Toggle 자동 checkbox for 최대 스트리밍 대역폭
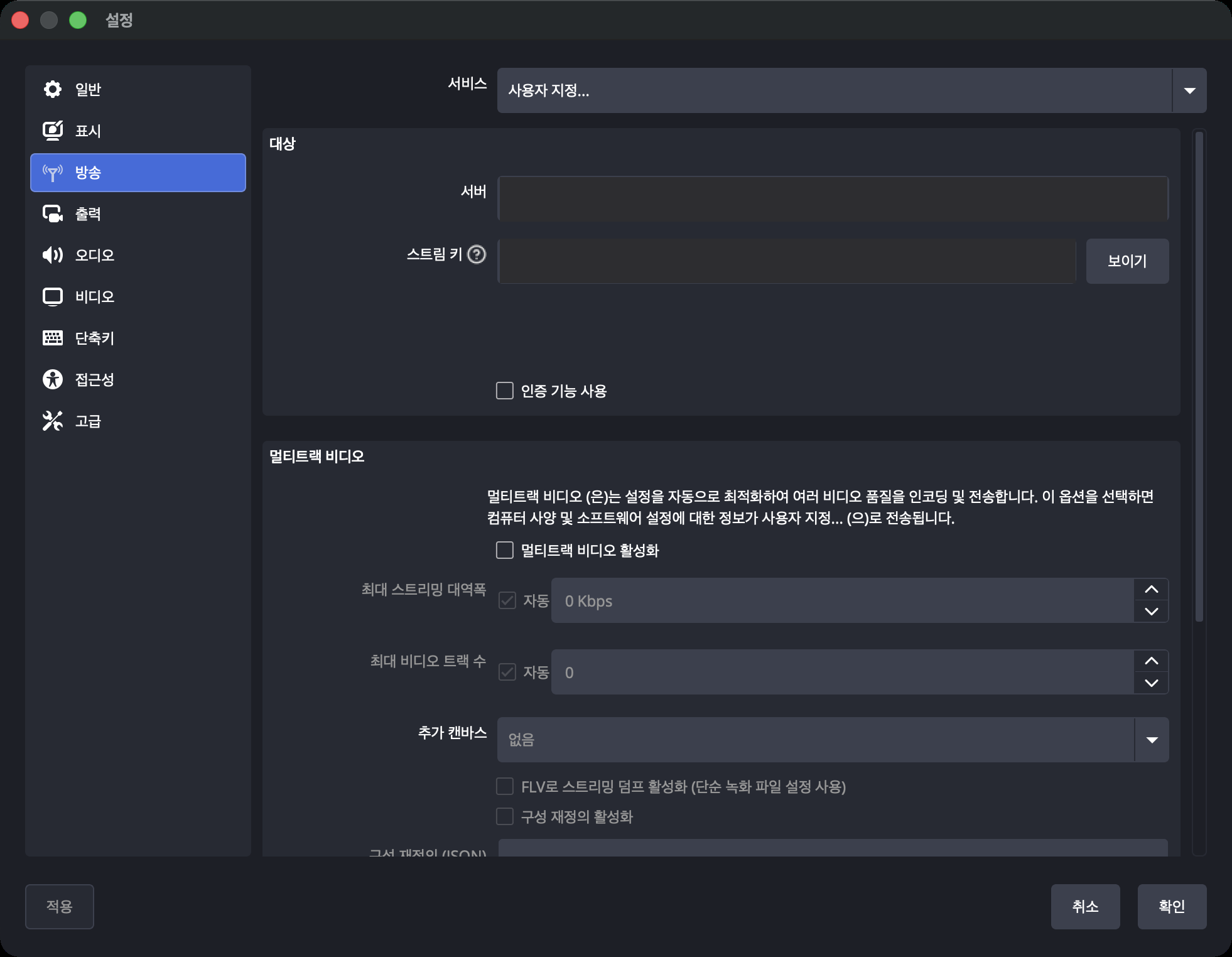Screen dimensions: 1232x957 click(507, 600)
